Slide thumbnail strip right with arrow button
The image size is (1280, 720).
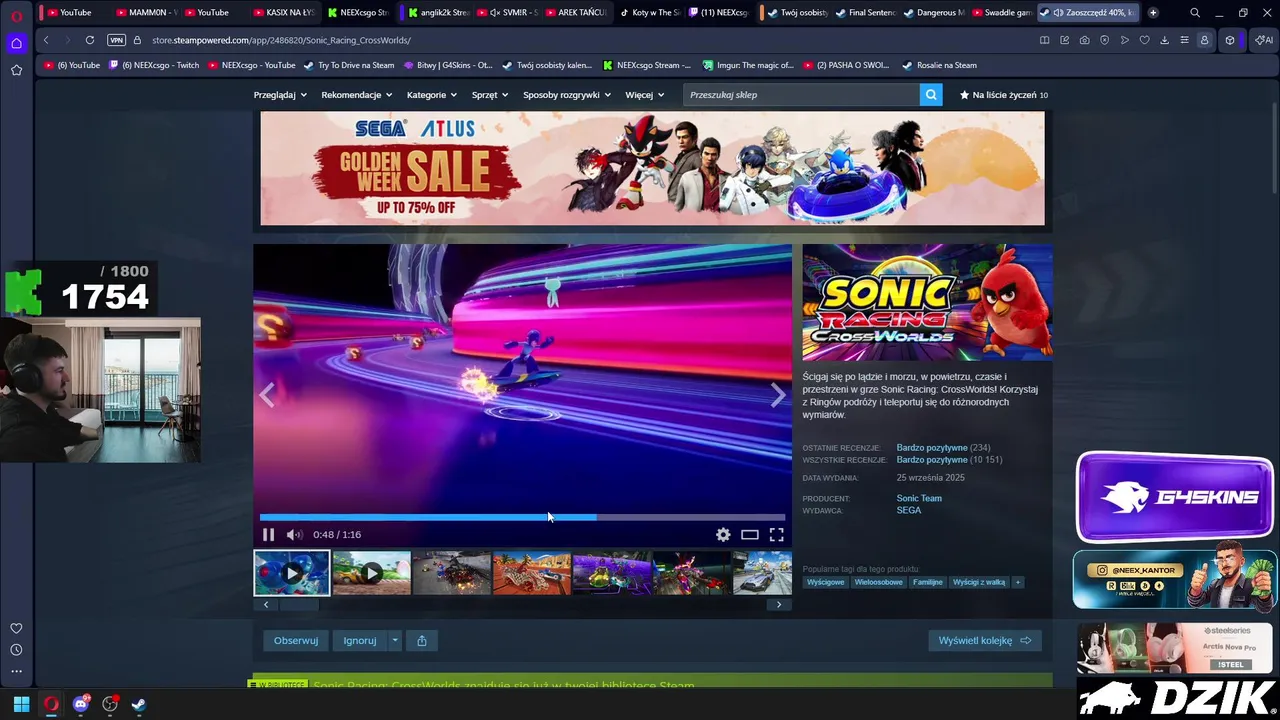(779, 604)
